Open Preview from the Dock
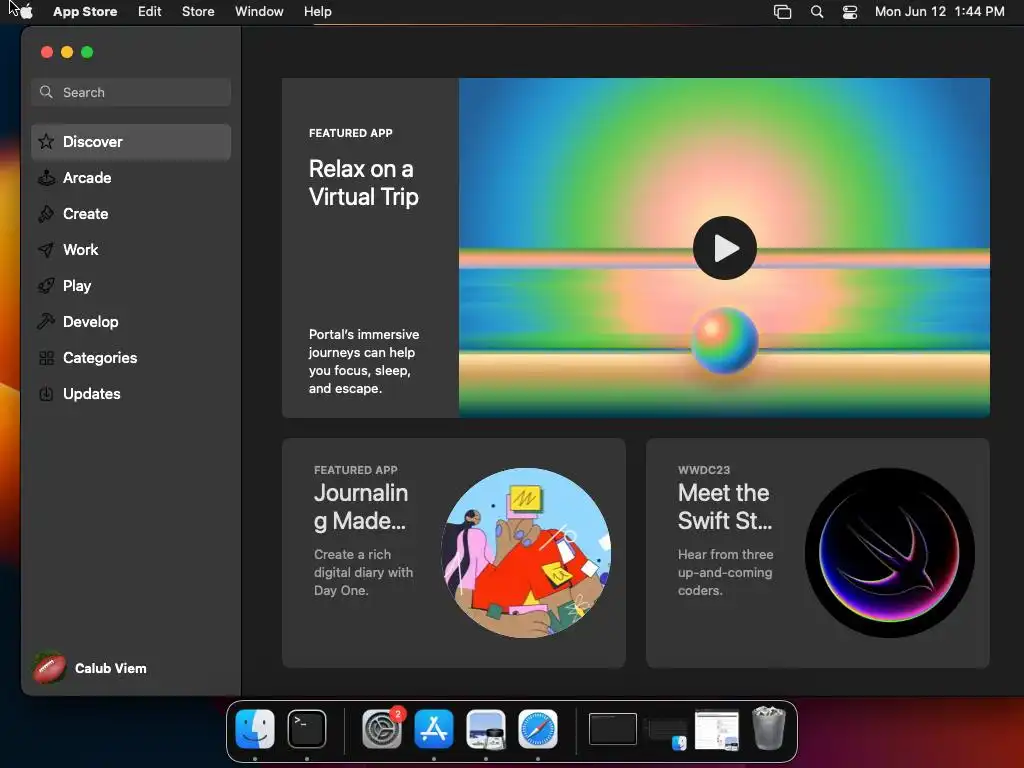 tap(486, 729)
